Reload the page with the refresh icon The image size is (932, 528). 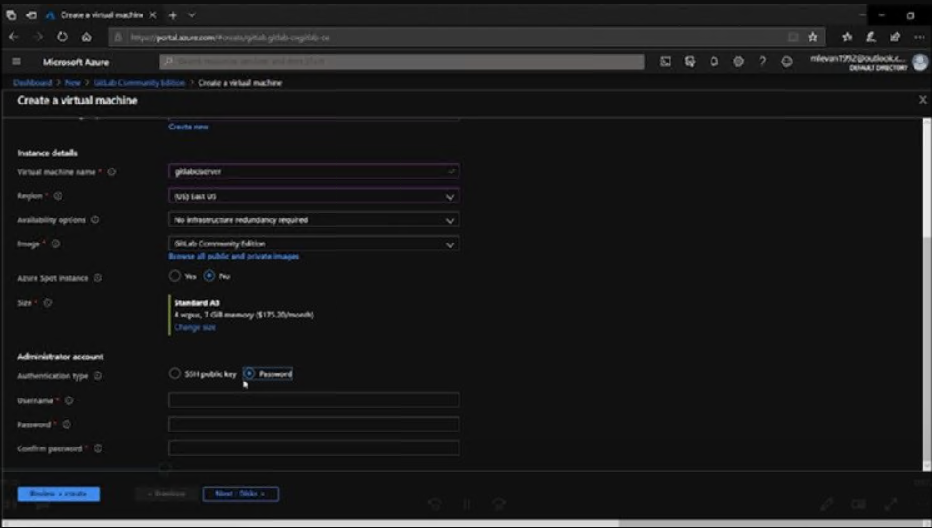pos(62,37)
